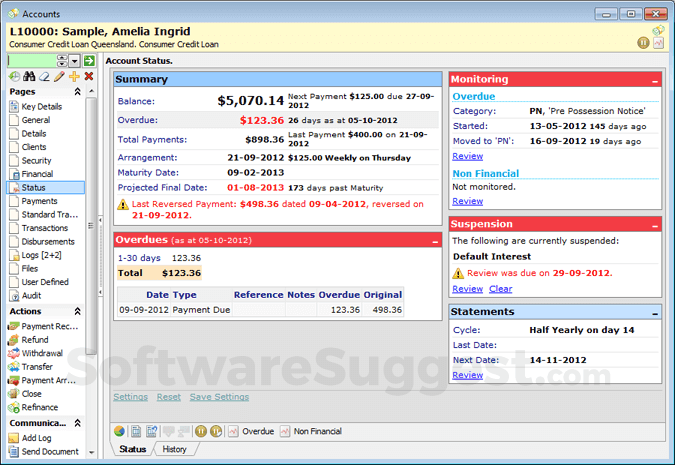This screenshot has width=675, height=465.
Task: Open the Payments page
Action: (x=40, y=201)
